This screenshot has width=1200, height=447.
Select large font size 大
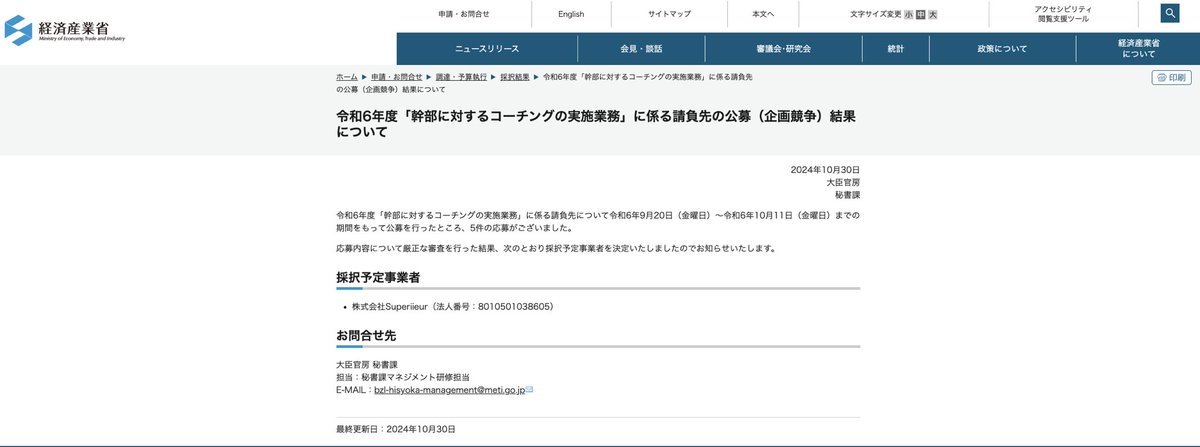[932, 14]
